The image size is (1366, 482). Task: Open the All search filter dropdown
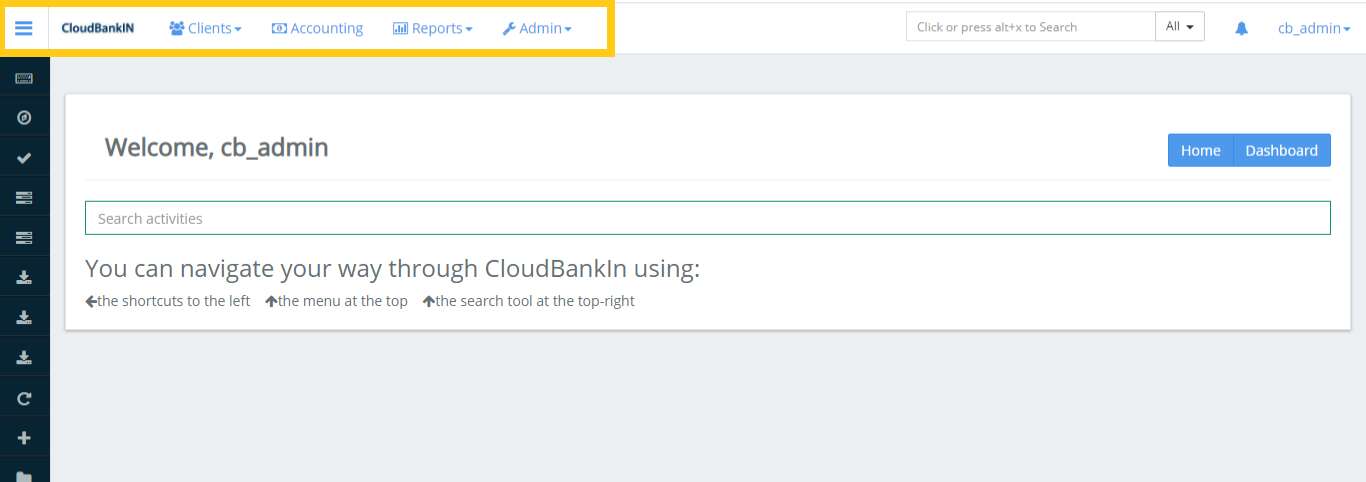(x=1179, y=27)
